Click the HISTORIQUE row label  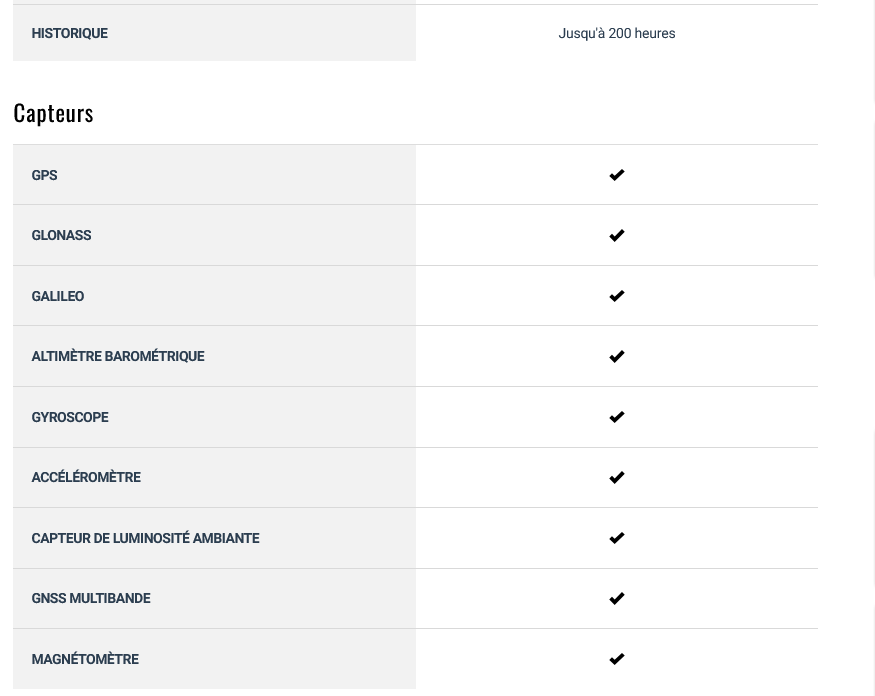69,33
